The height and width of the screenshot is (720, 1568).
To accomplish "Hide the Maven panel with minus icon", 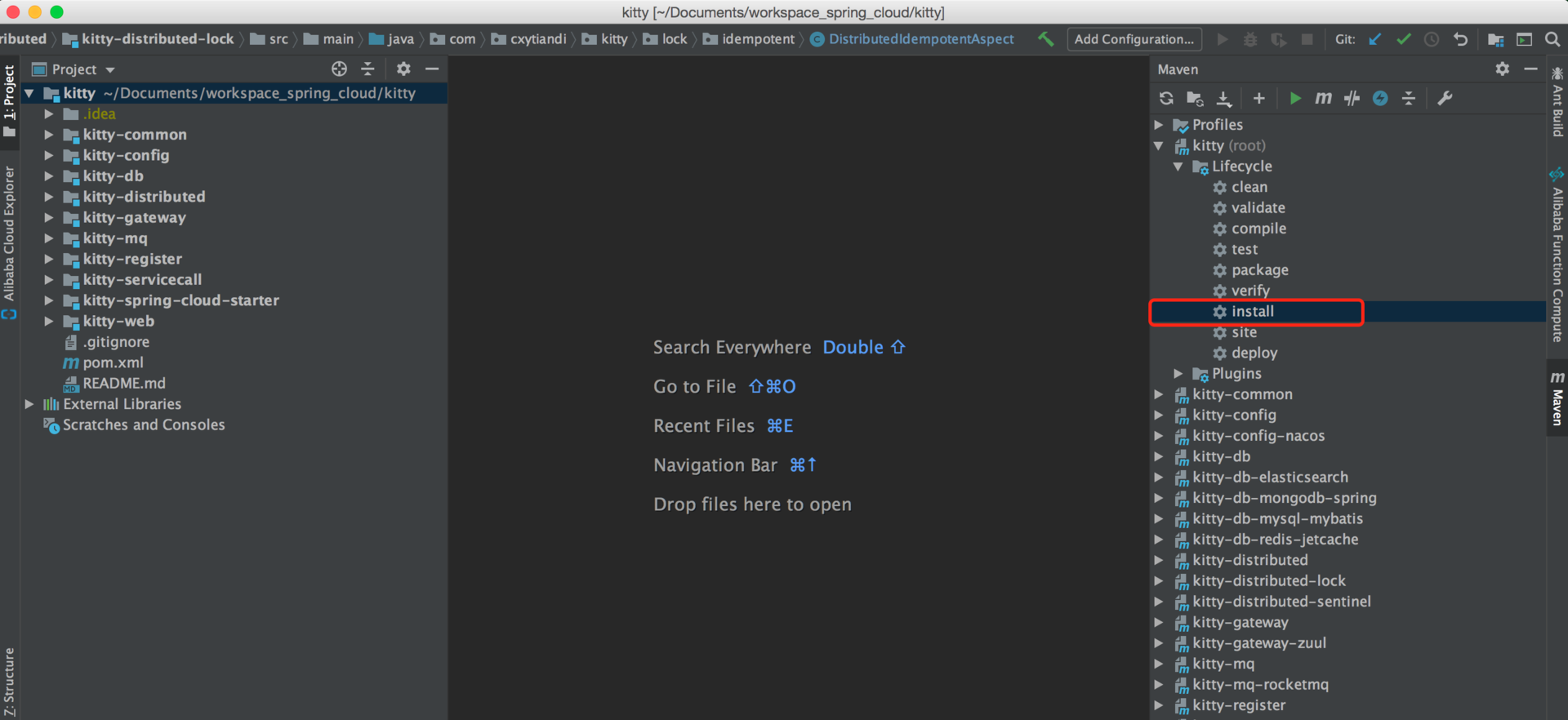I will (x=1531, y=69).
